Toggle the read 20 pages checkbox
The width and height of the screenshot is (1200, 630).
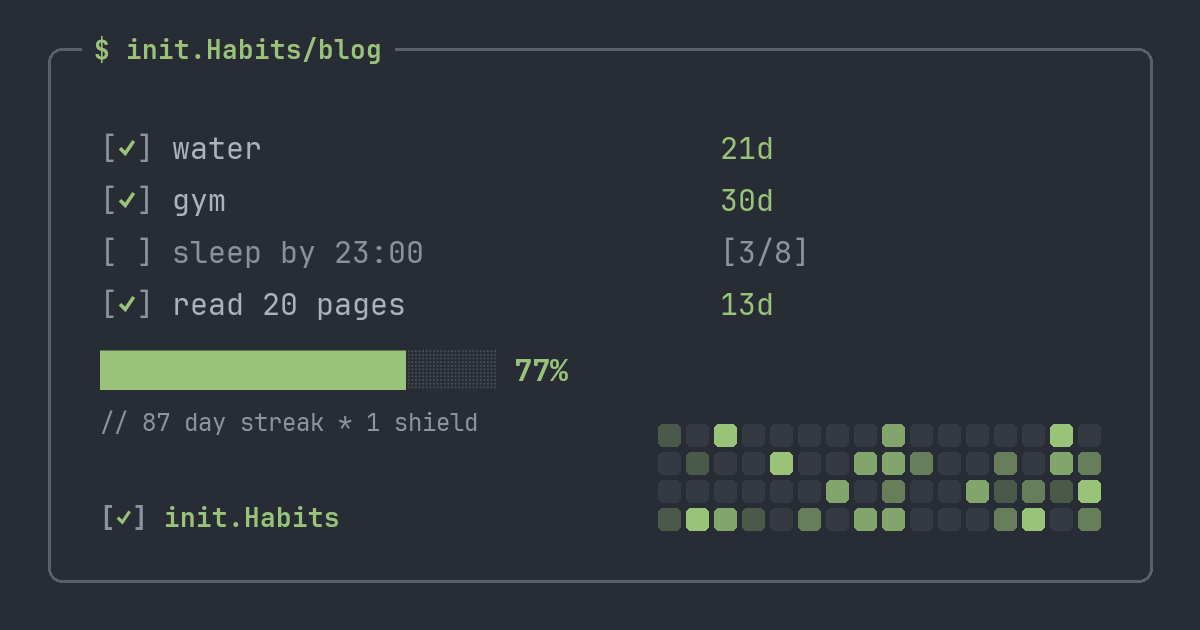[127, 305]
